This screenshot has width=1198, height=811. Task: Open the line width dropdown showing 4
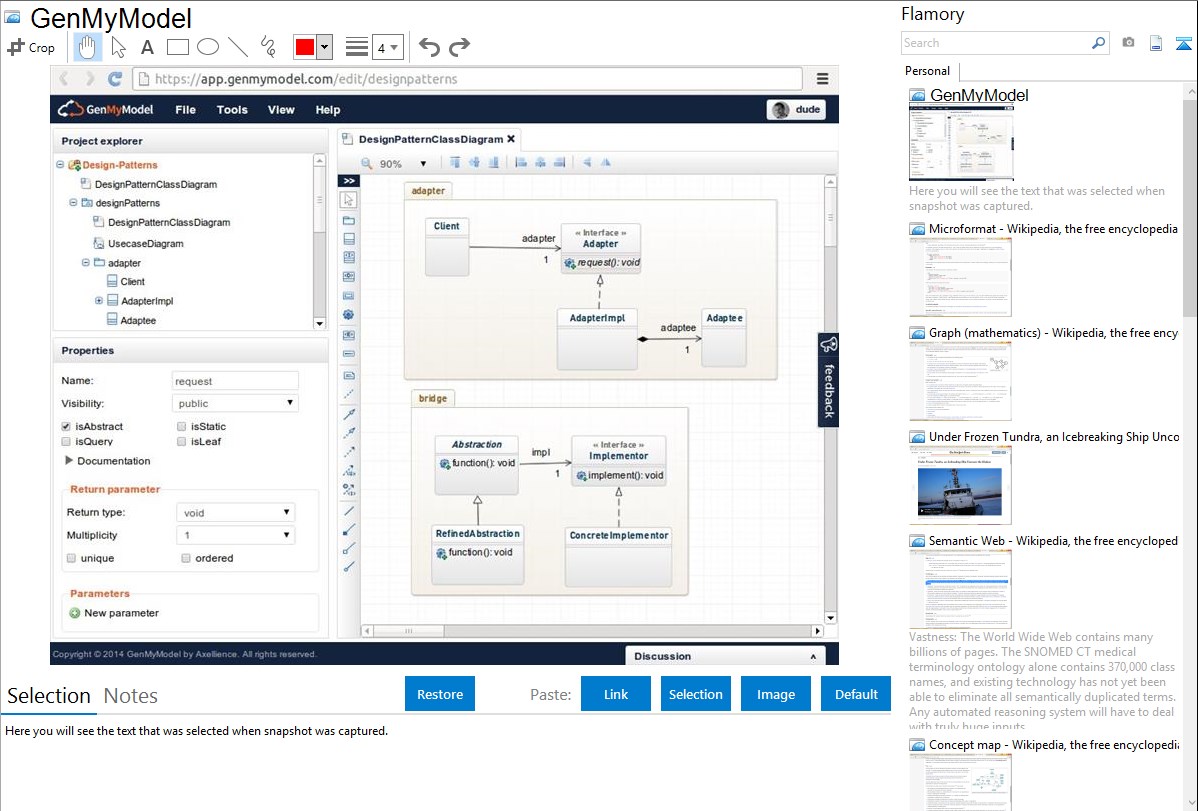(x=387, y=47)
